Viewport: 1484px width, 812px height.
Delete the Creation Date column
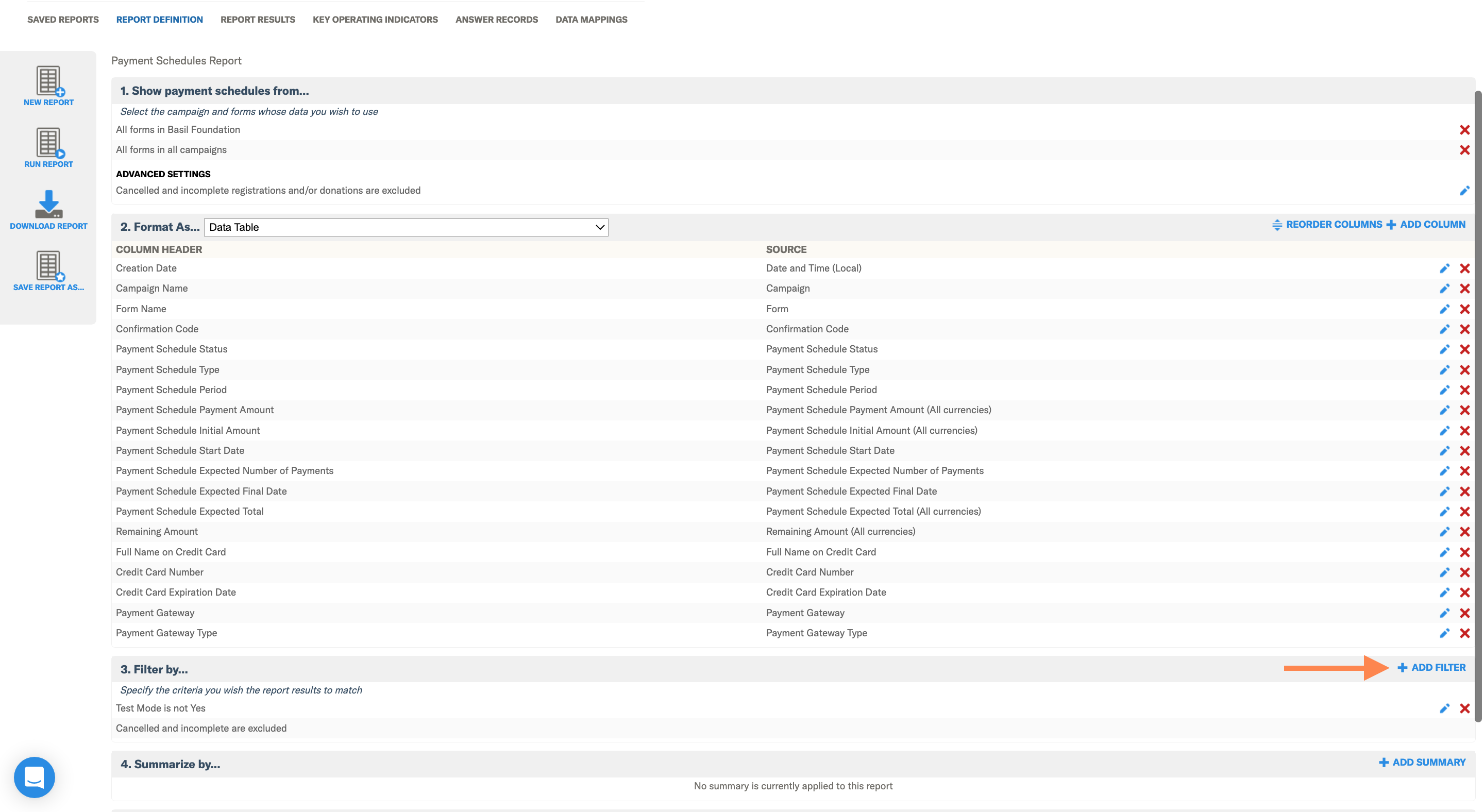click(x=1464, y=268)
